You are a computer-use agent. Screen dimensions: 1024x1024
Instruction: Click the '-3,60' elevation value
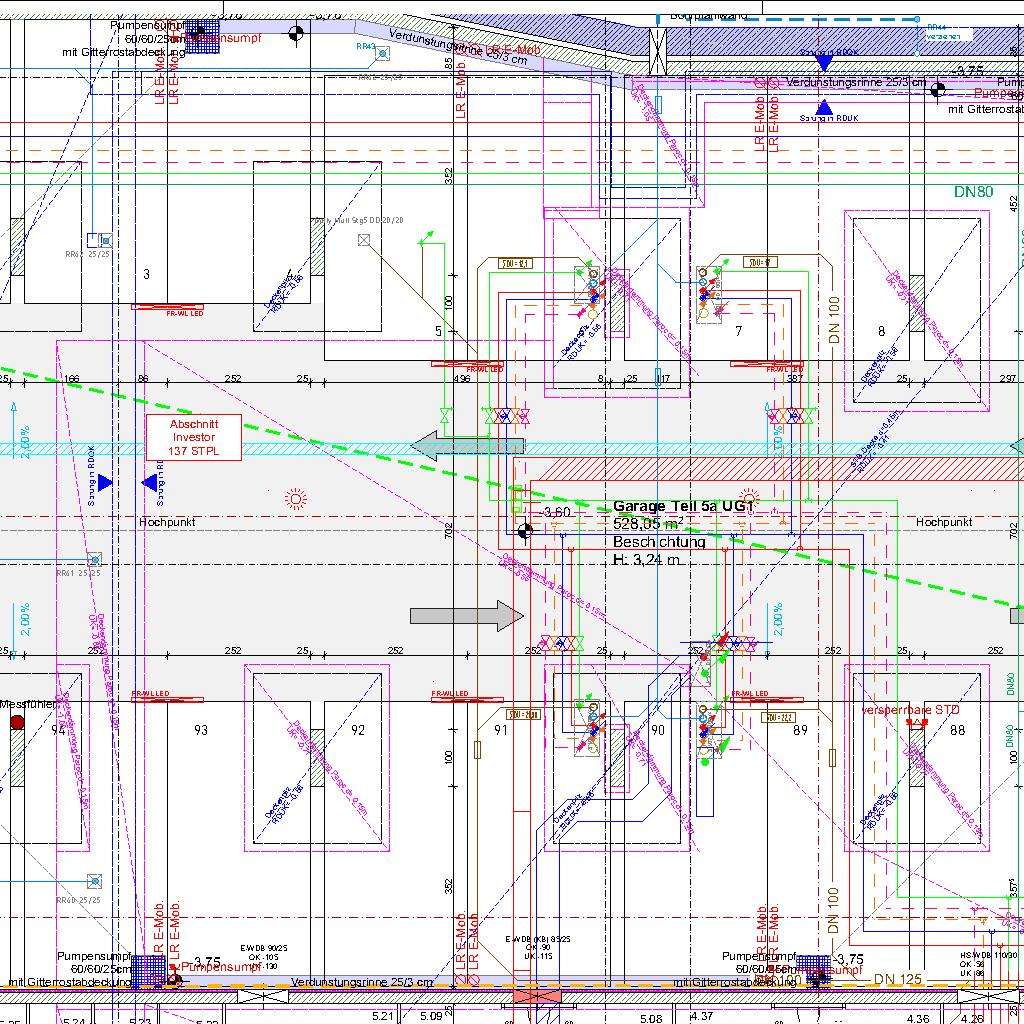point(556,512)
